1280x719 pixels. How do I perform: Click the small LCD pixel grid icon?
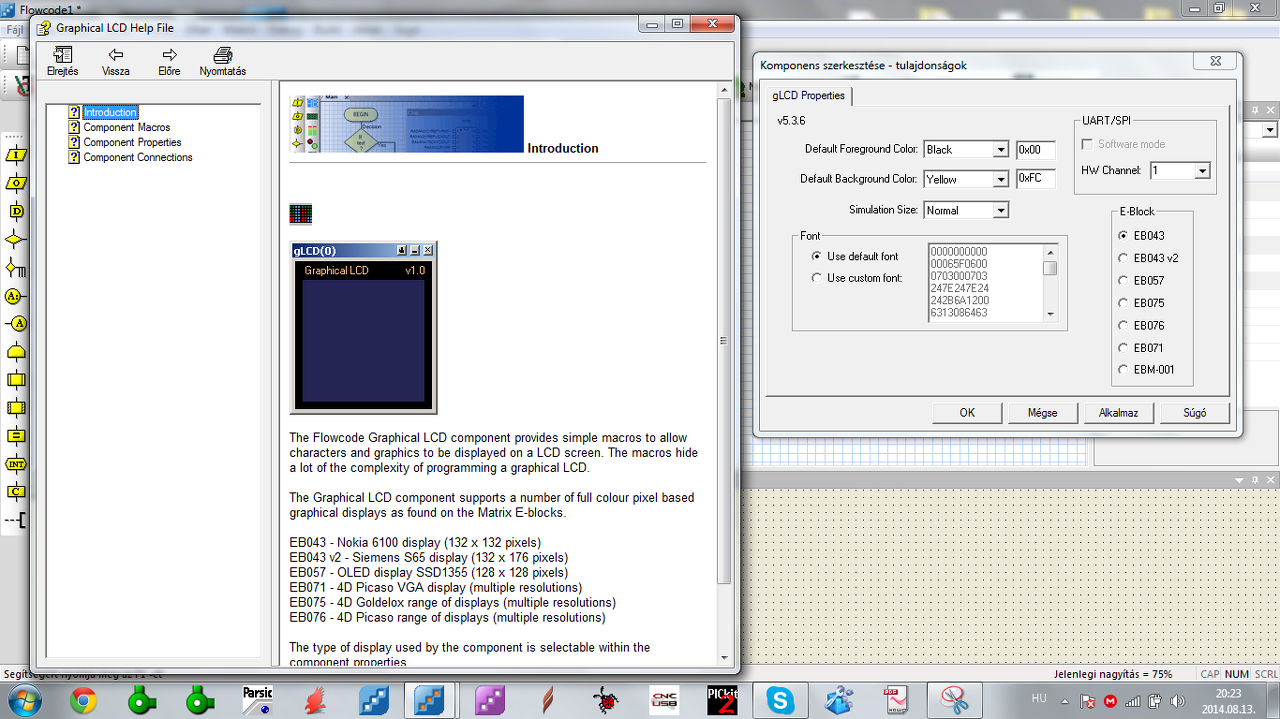tap(300, 214)
